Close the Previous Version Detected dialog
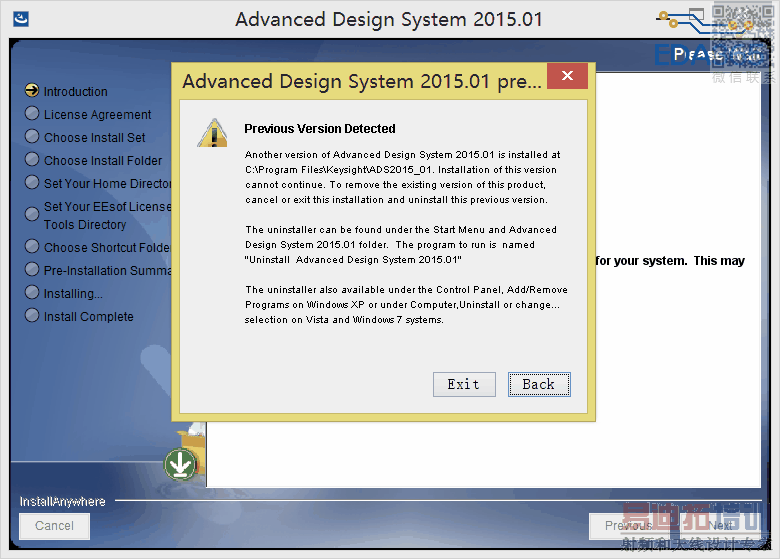 pyautogui.click(x=567, y=76)
